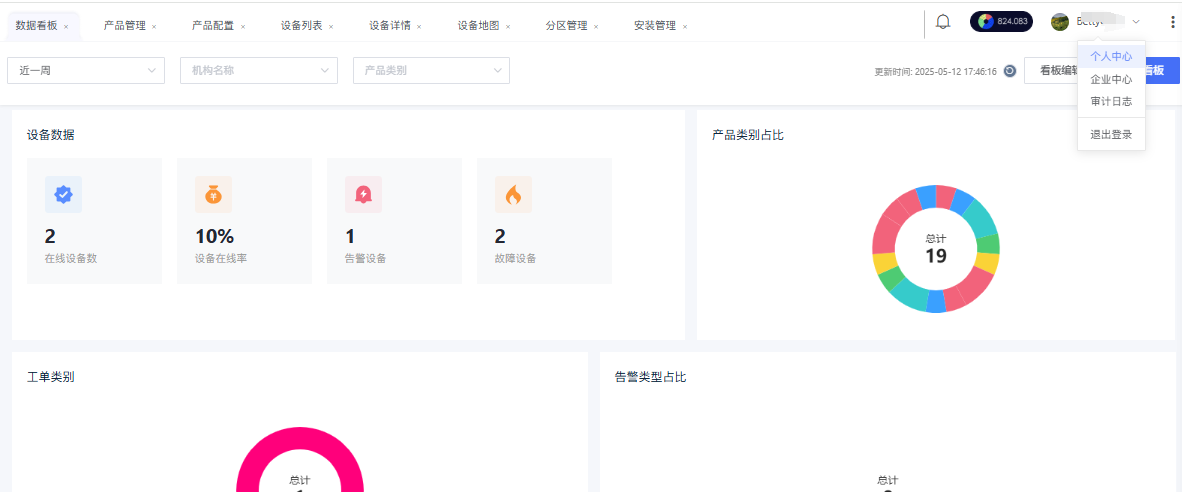This screenshot has height=492, width=1182.
Task: Select 个人中心 from user menu
Action: [1111, 57]
